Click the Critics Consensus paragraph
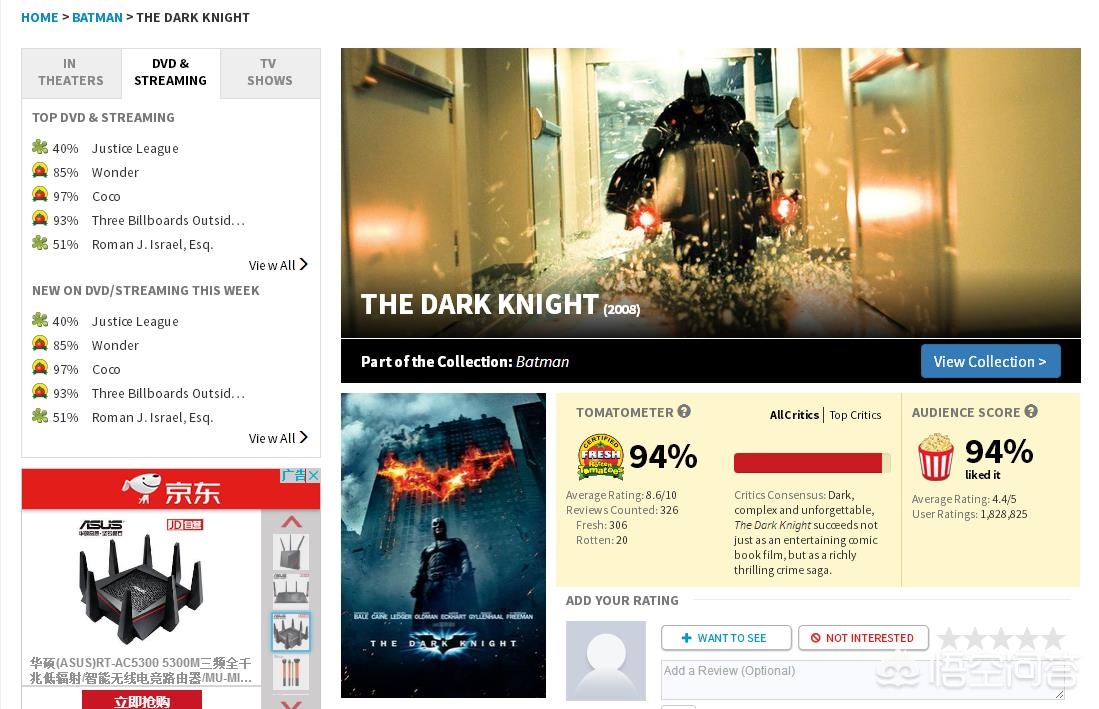 (806, 532)
